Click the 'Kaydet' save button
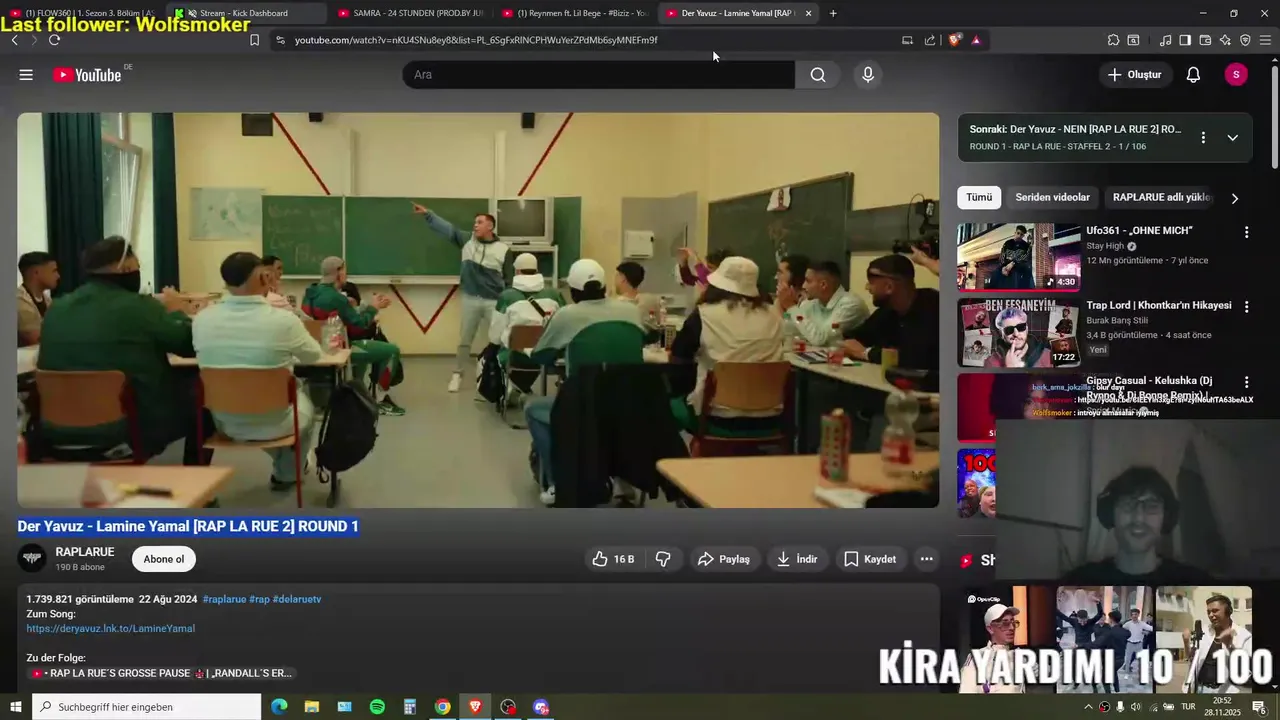This screenshot has height=720, width=1280. [x=870, y=559]
